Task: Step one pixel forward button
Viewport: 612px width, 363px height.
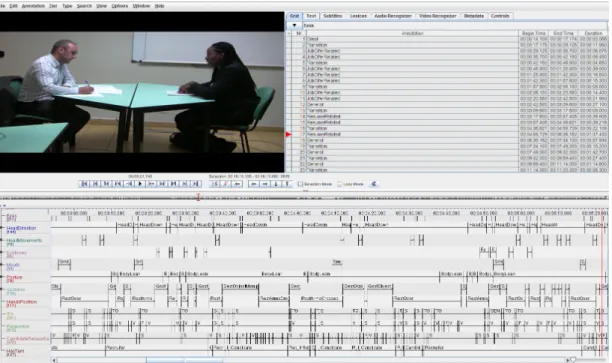Action: click(x=151, y=184)
